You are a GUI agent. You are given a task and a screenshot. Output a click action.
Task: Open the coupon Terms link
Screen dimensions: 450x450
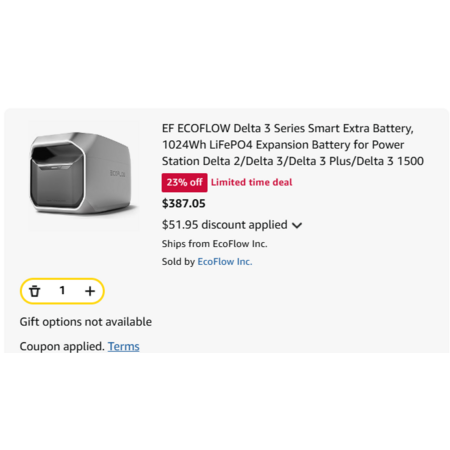click(124, 346)
